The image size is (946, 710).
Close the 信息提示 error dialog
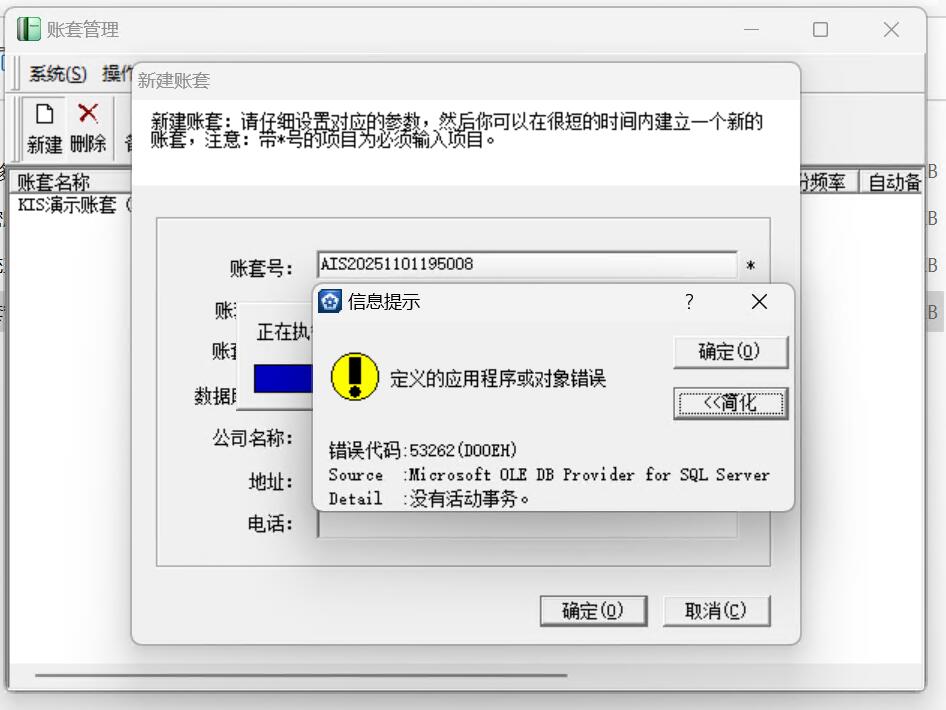pos(759,301)
